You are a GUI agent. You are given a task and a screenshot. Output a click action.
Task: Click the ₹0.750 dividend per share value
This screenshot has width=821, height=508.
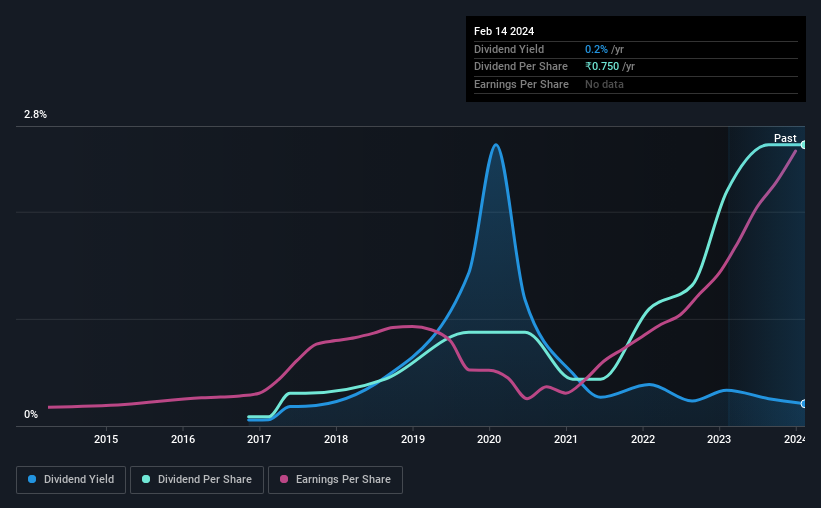602,67
